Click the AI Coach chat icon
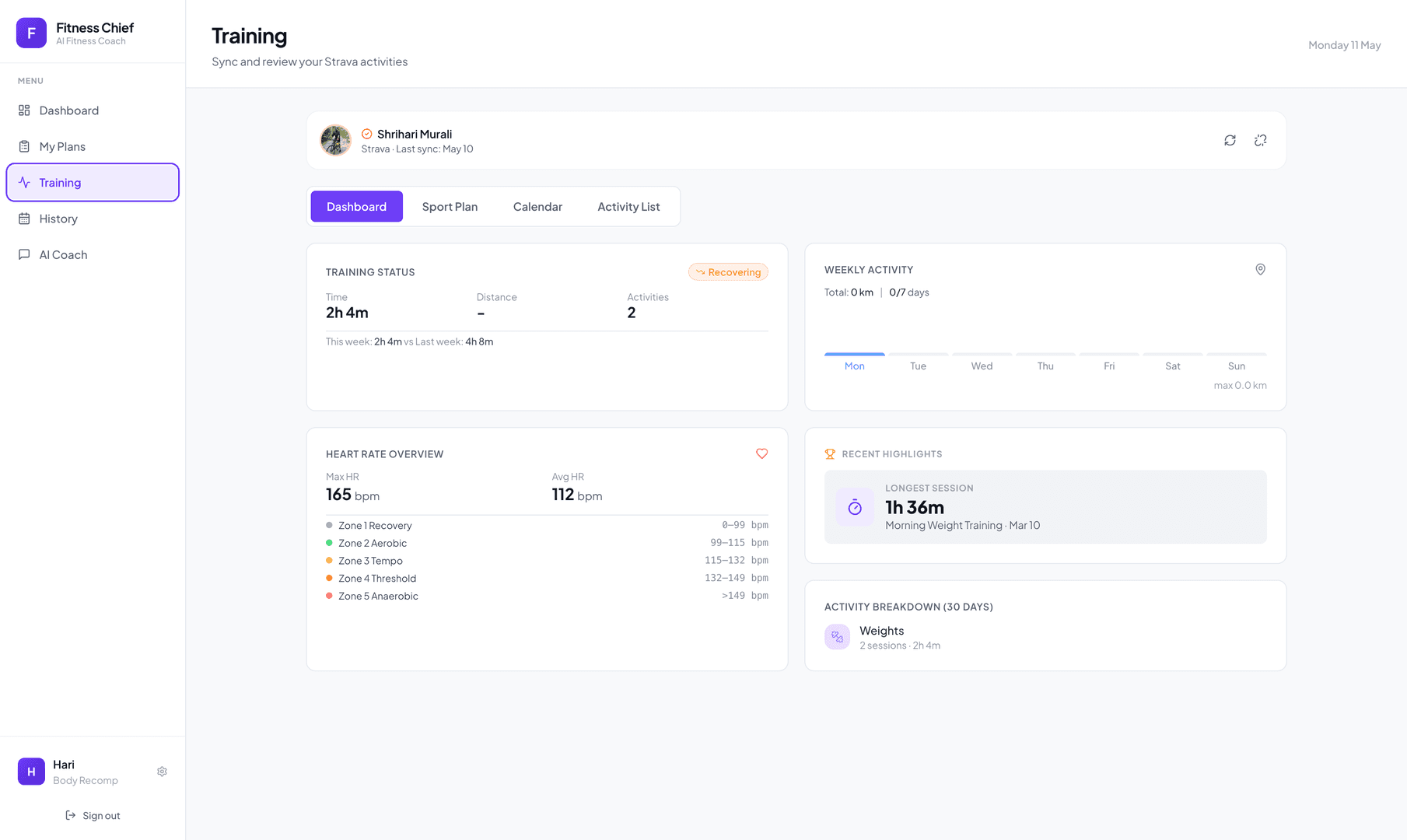 pyautogui.click(x=24, y=254)
